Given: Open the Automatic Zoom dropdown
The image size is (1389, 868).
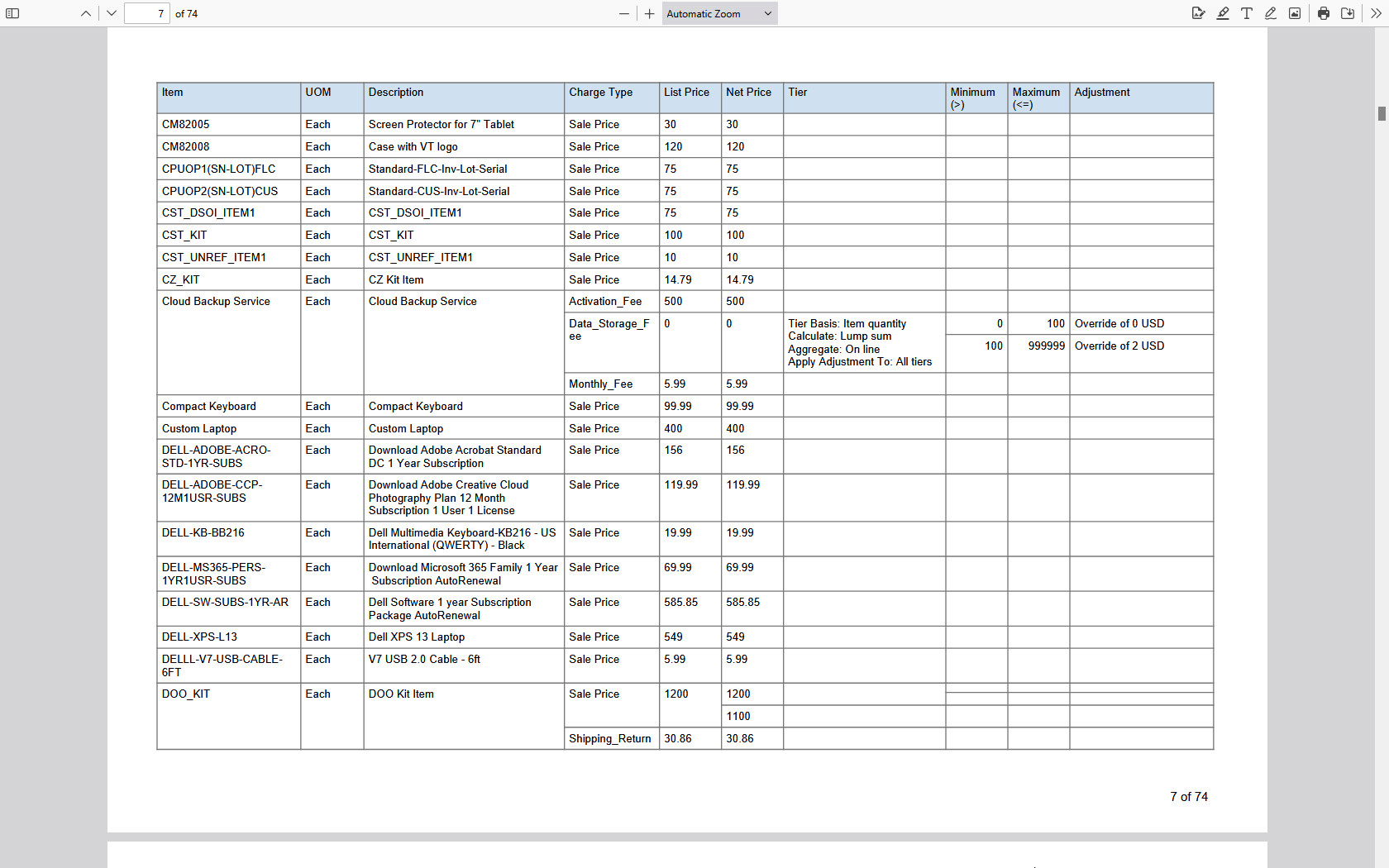Looking at the screenshot, I should [x=718, y=13].
